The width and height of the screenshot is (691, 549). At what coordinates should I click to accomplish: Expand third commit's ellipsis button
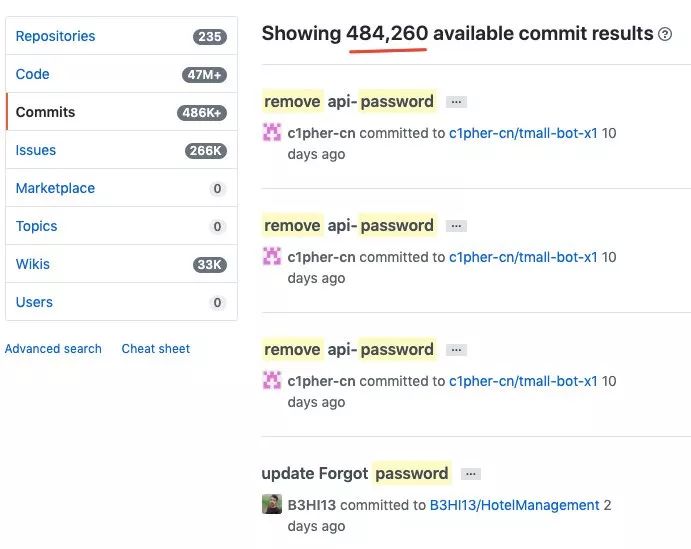[456, 350]
